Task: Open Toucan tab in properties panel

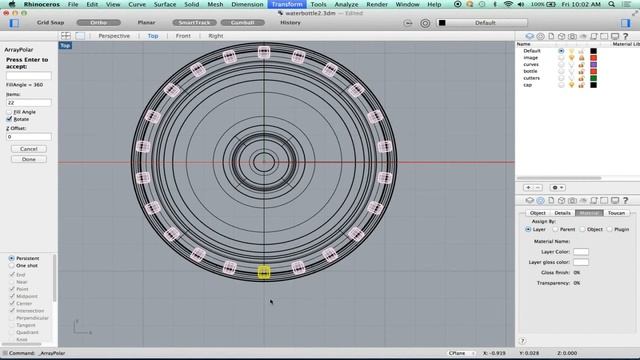Action: (x=616, y=213)
